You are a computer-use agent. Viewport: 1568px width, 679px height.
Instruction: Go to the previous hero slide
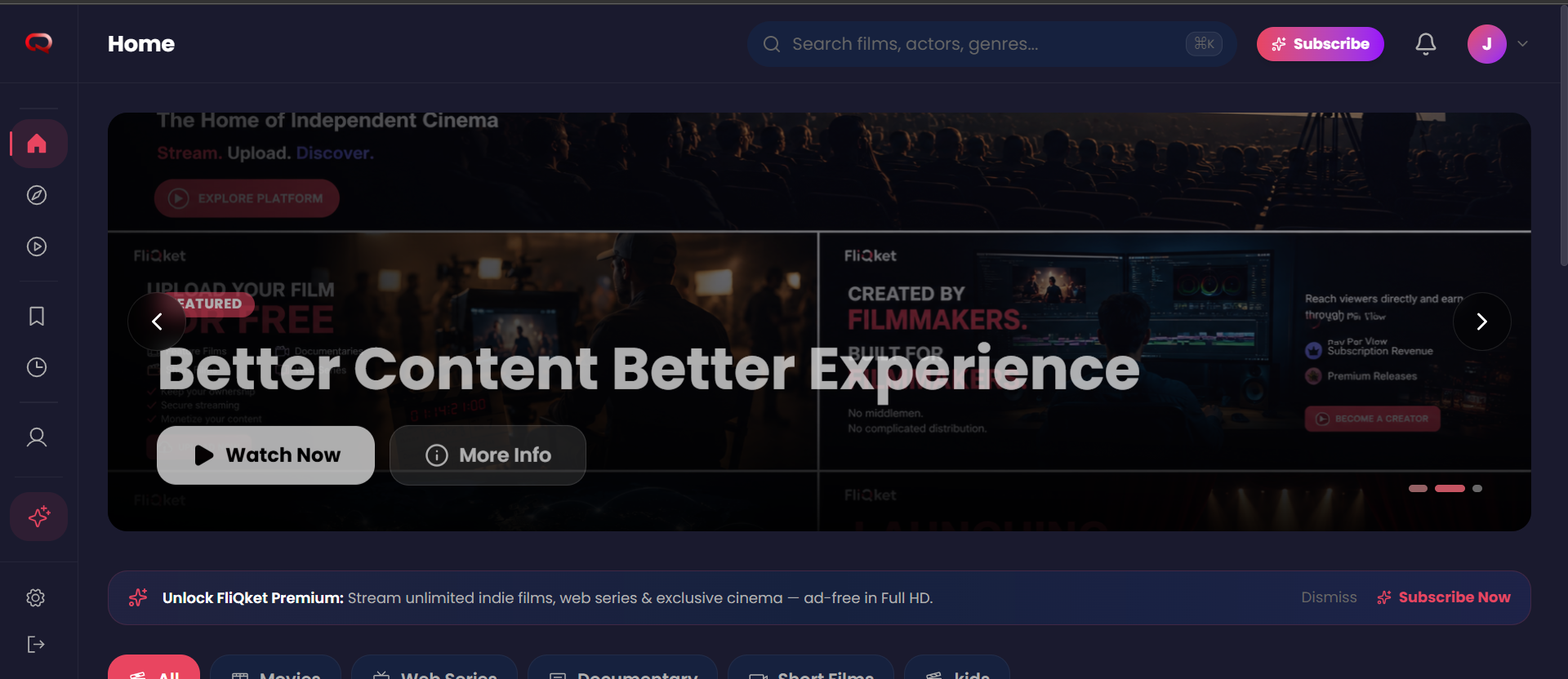157,322
